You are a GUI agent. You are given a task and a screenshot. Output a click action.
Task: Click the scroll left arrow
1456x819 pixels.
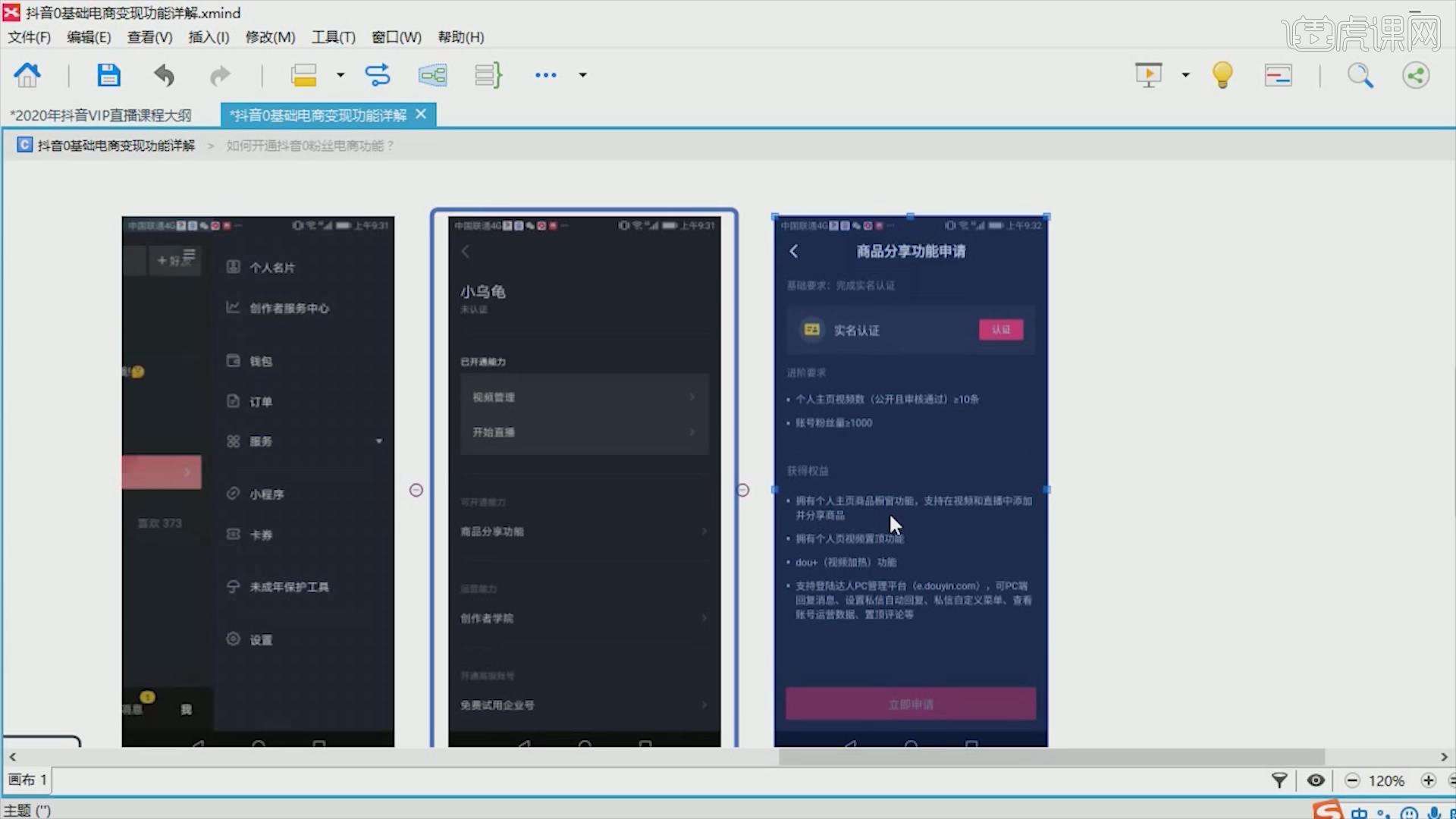12,757
